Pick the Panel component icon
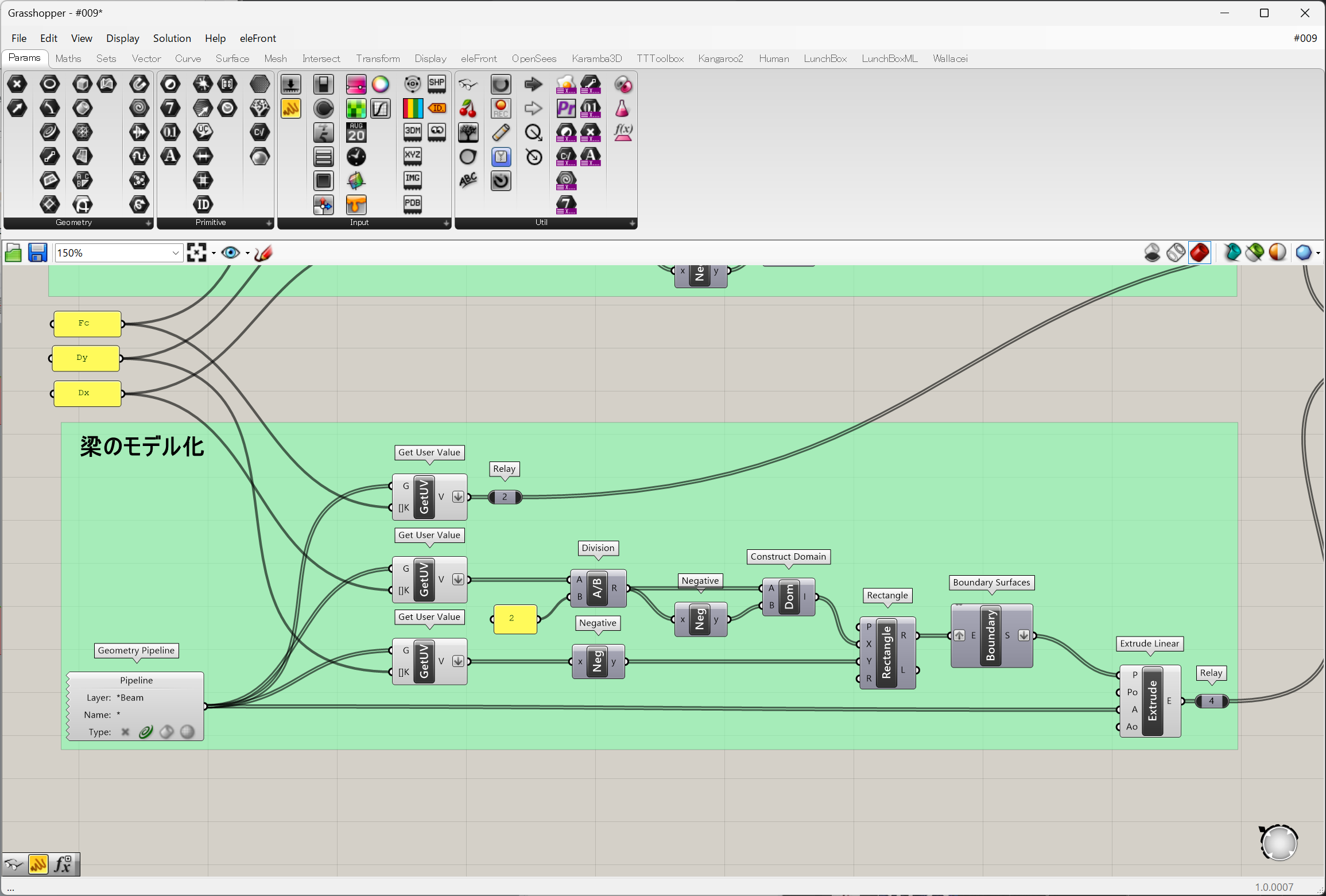Viewport: 1326px width, 896px height. point(290,108)
